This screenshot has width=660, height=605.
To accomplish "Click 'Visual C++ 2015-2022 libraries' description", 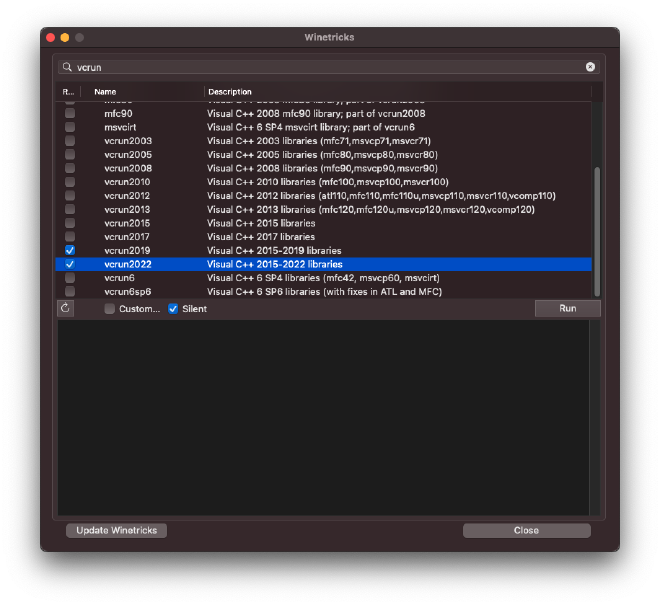I will (x=274, y=264).
